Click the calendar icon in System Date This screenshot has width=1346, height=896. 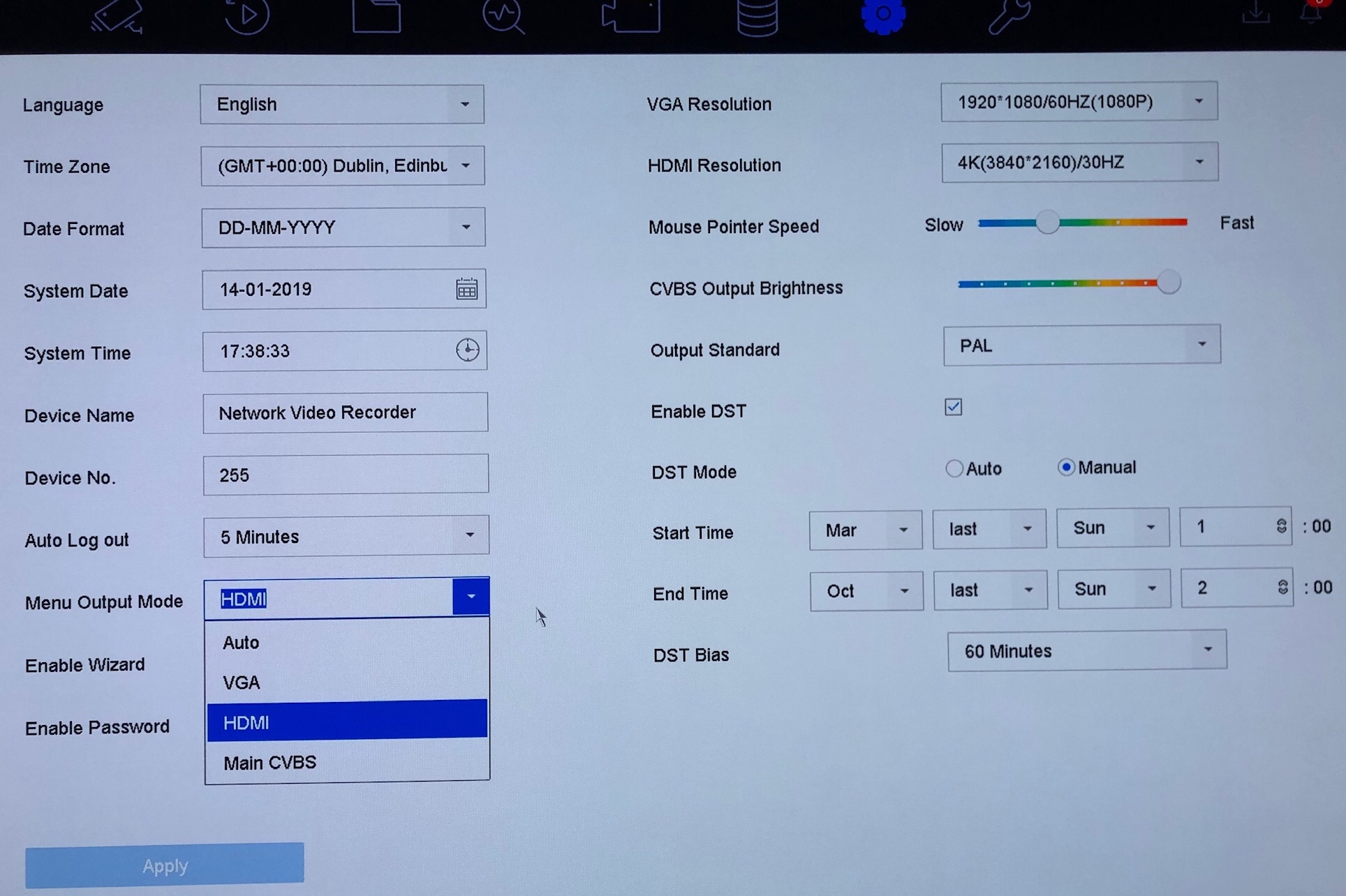466,289
